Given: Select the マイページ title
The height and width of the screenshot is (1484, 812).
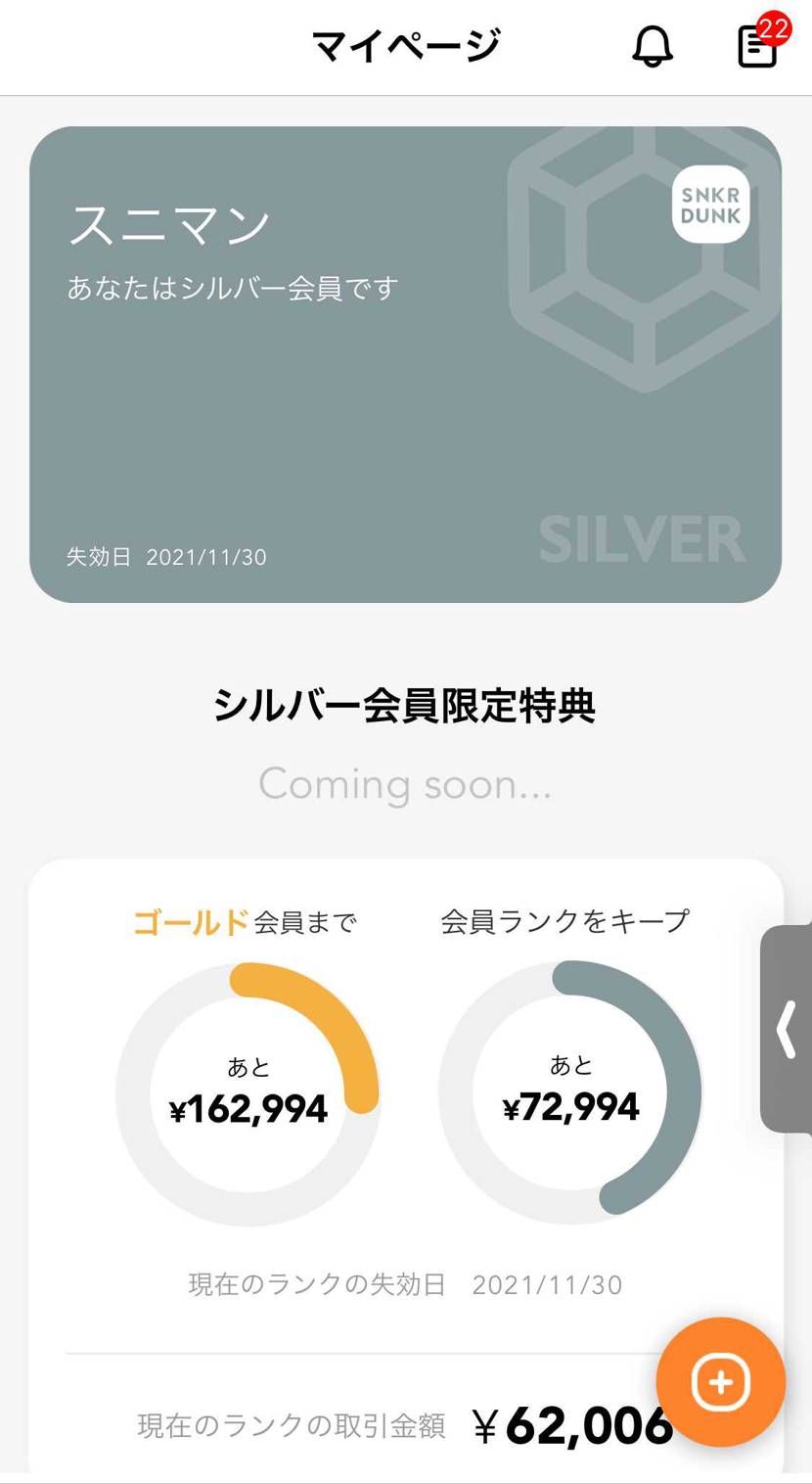Looking at the screenshot, I should point(405,43).
